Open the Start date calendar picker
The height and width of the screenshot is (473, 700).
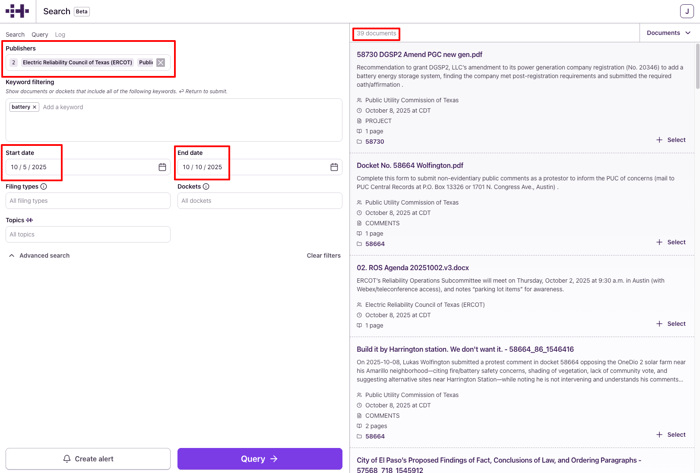click(162, 167)
